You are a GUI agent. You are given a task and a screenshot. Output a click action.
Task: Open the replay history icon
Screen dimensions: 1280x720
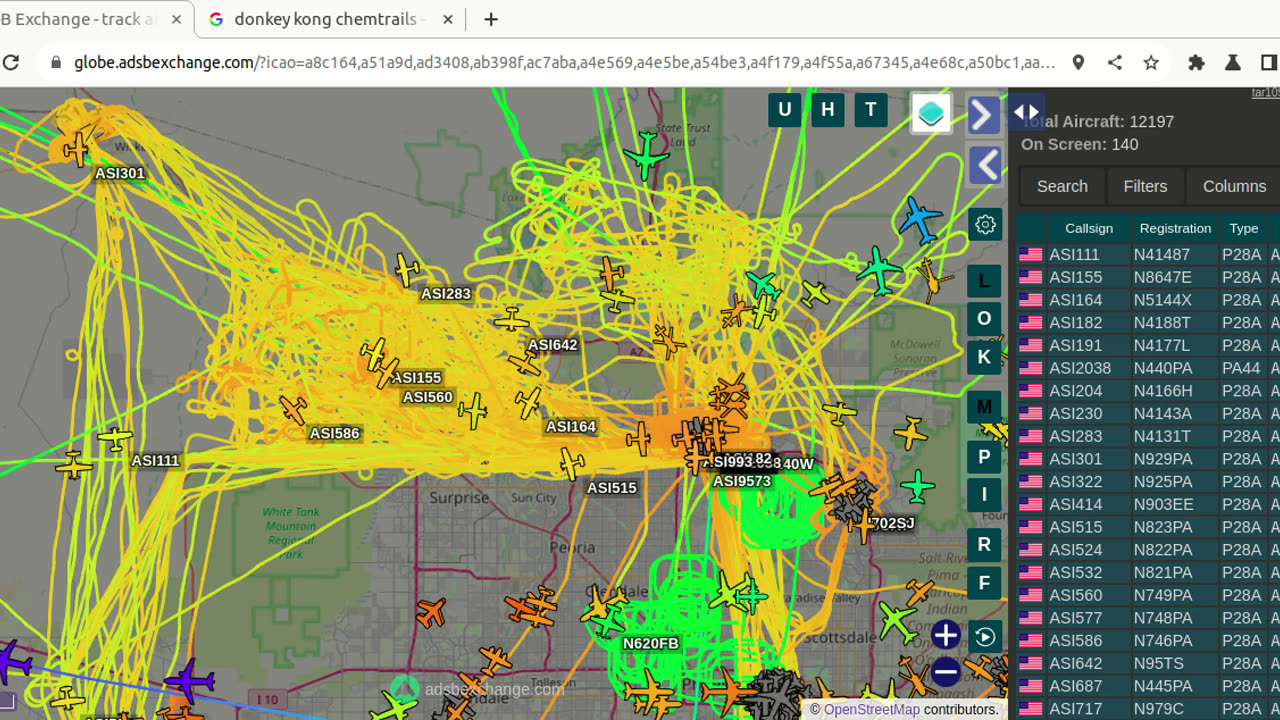985,637
